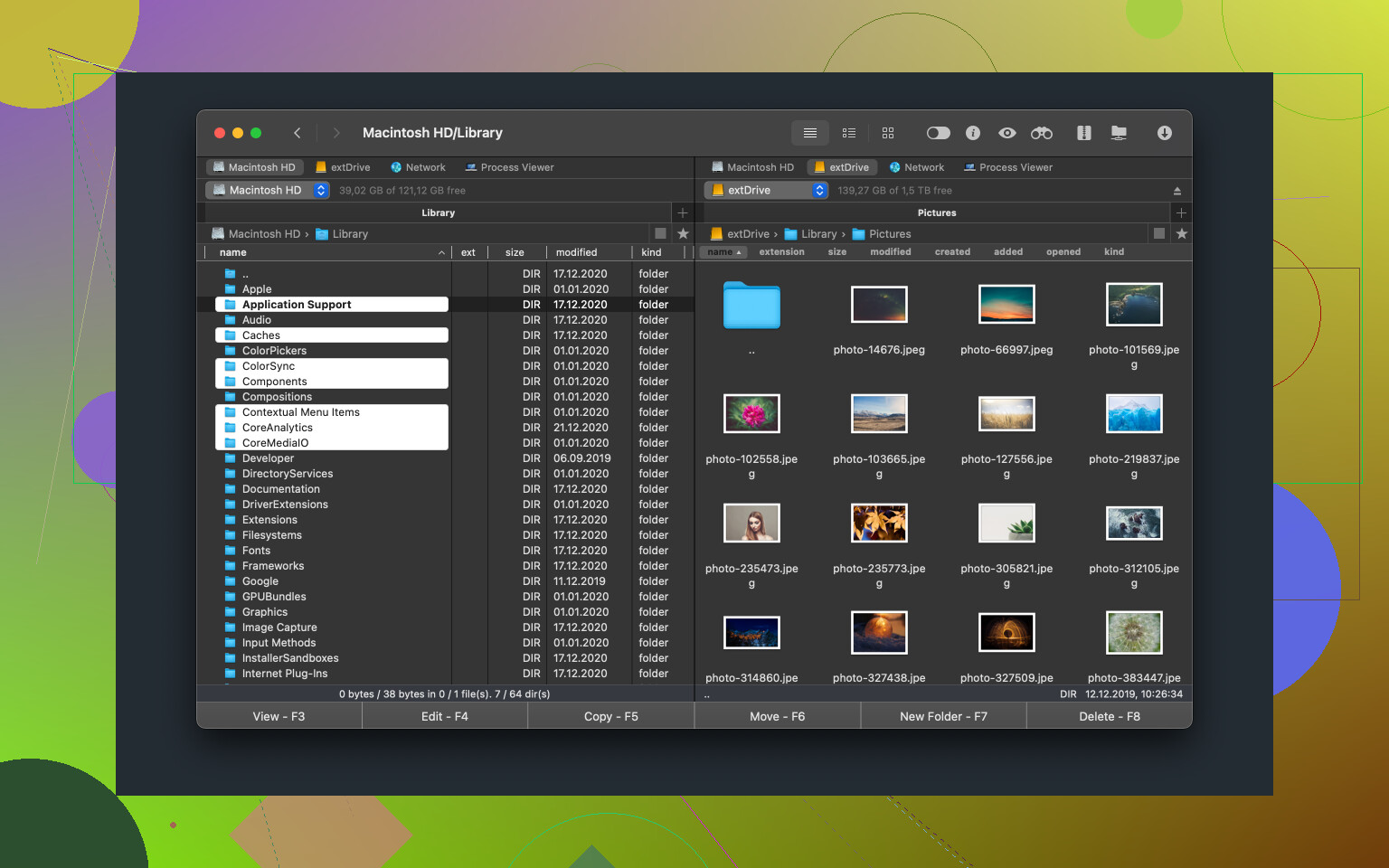
Task: Select Network tab in right pane
Action: [x=916, y=167]
